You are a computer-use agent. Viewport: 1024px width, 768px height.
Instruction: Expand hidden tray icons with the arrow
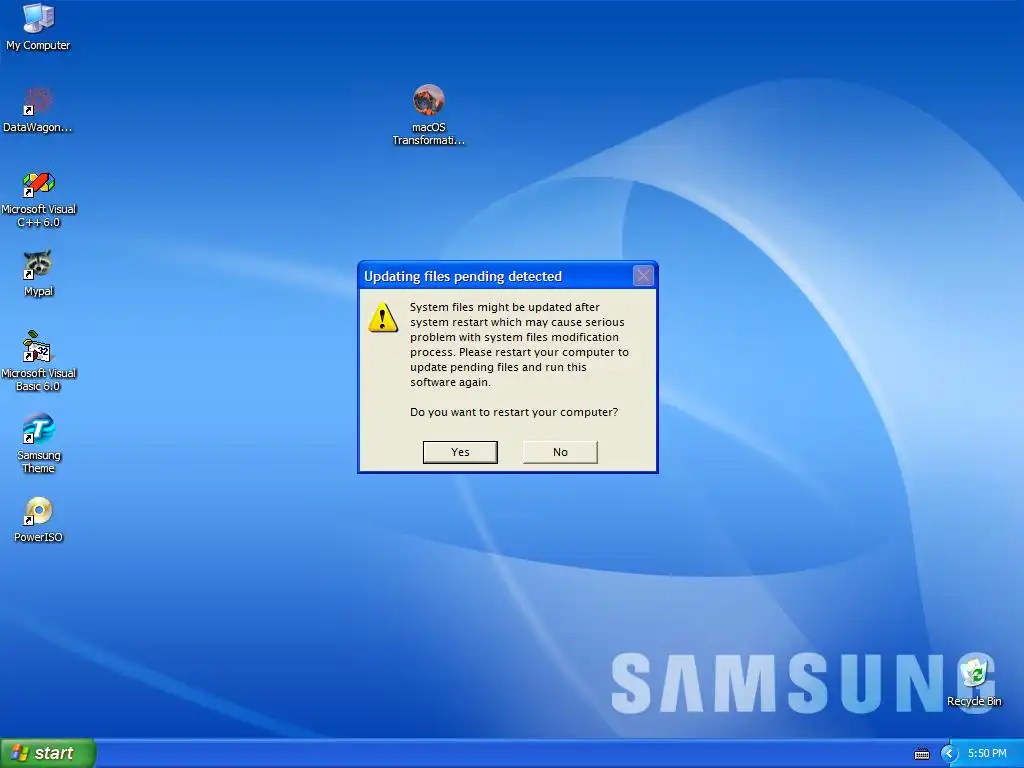point(949,754)
